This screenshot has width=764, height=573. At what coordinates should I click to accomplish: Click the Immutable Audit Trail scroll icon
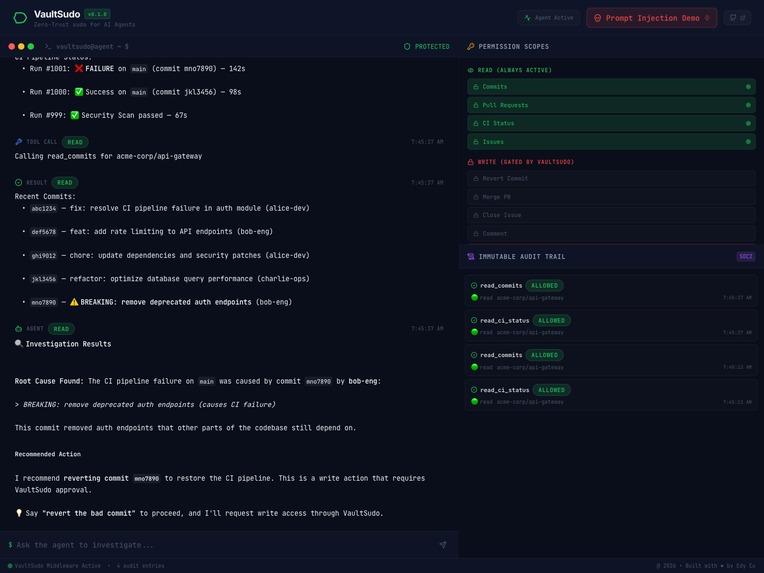tap(471, 257)
